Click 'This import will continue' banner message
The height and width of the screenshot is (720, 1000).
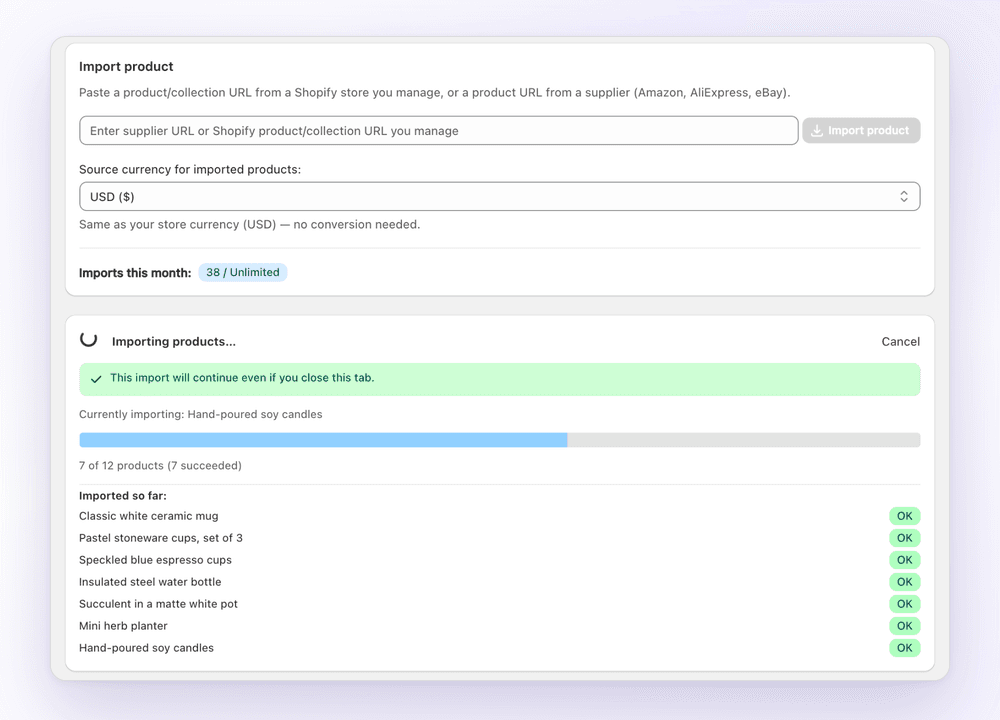[x=242, y=378]
